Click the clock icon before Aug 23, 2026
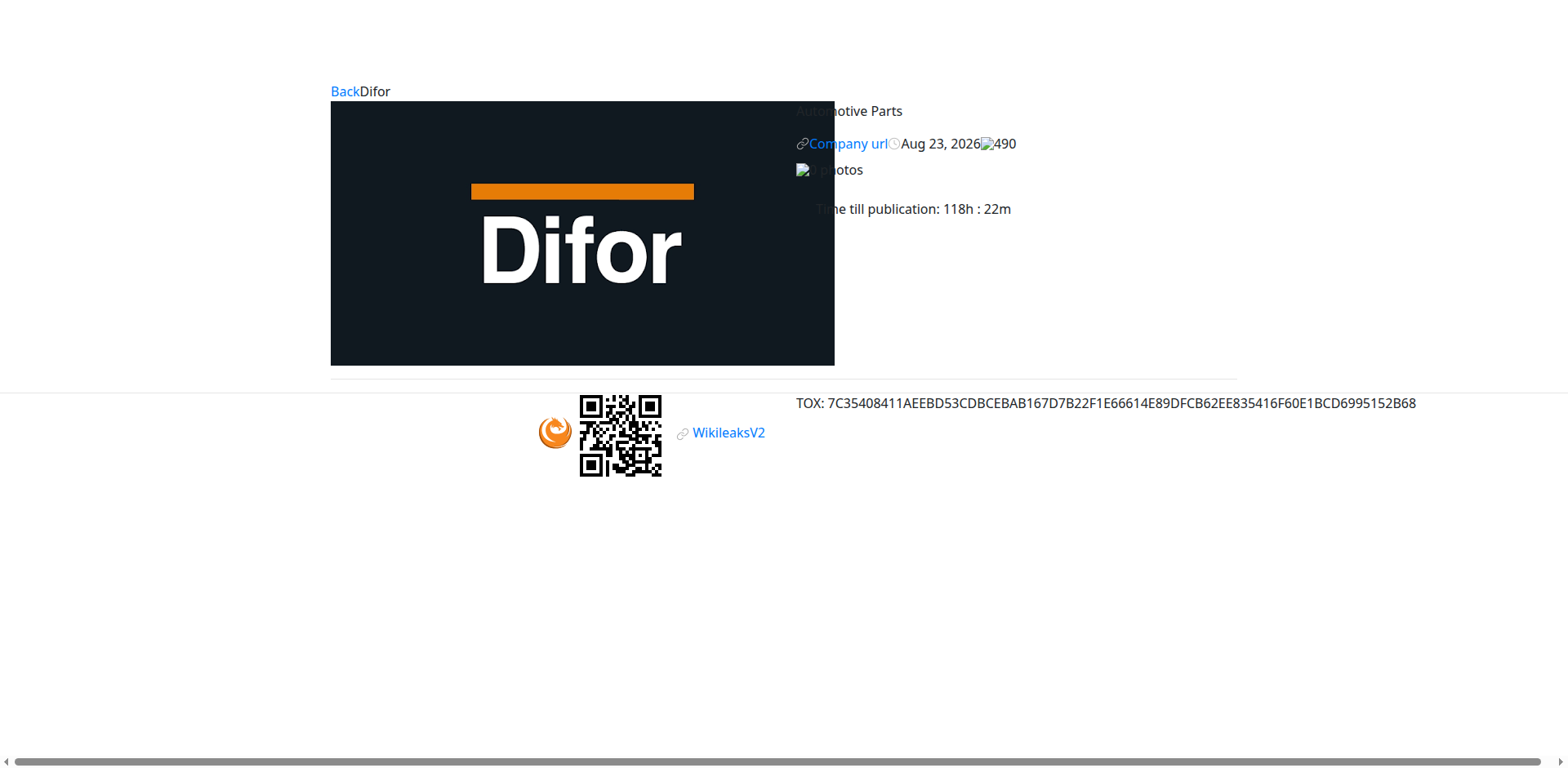This screenshot has width=1568, height=768. tap(894, 144)
